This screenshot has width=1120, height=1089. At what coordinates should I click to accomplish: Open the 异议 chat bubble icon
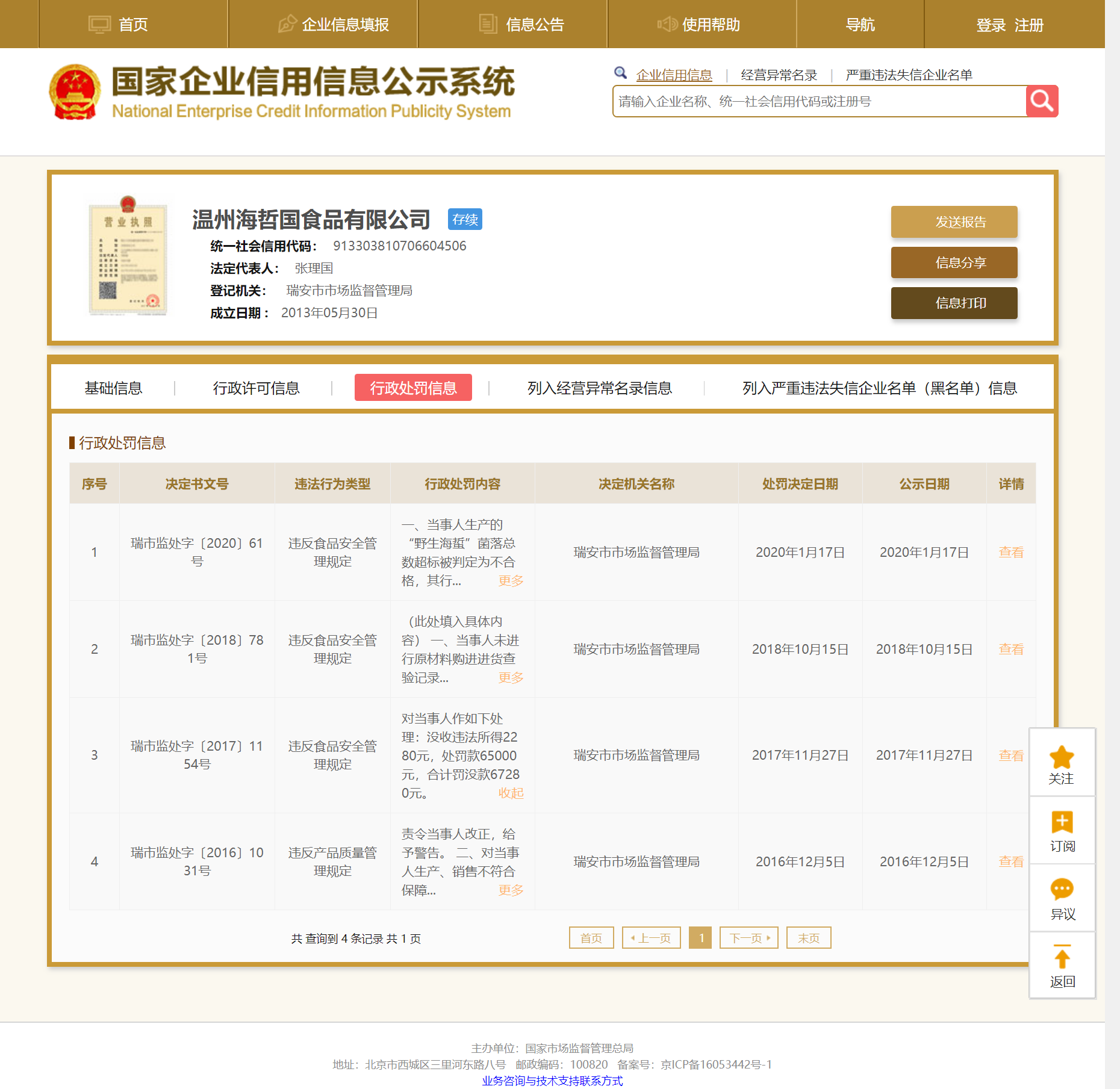tap(1062, 889)
